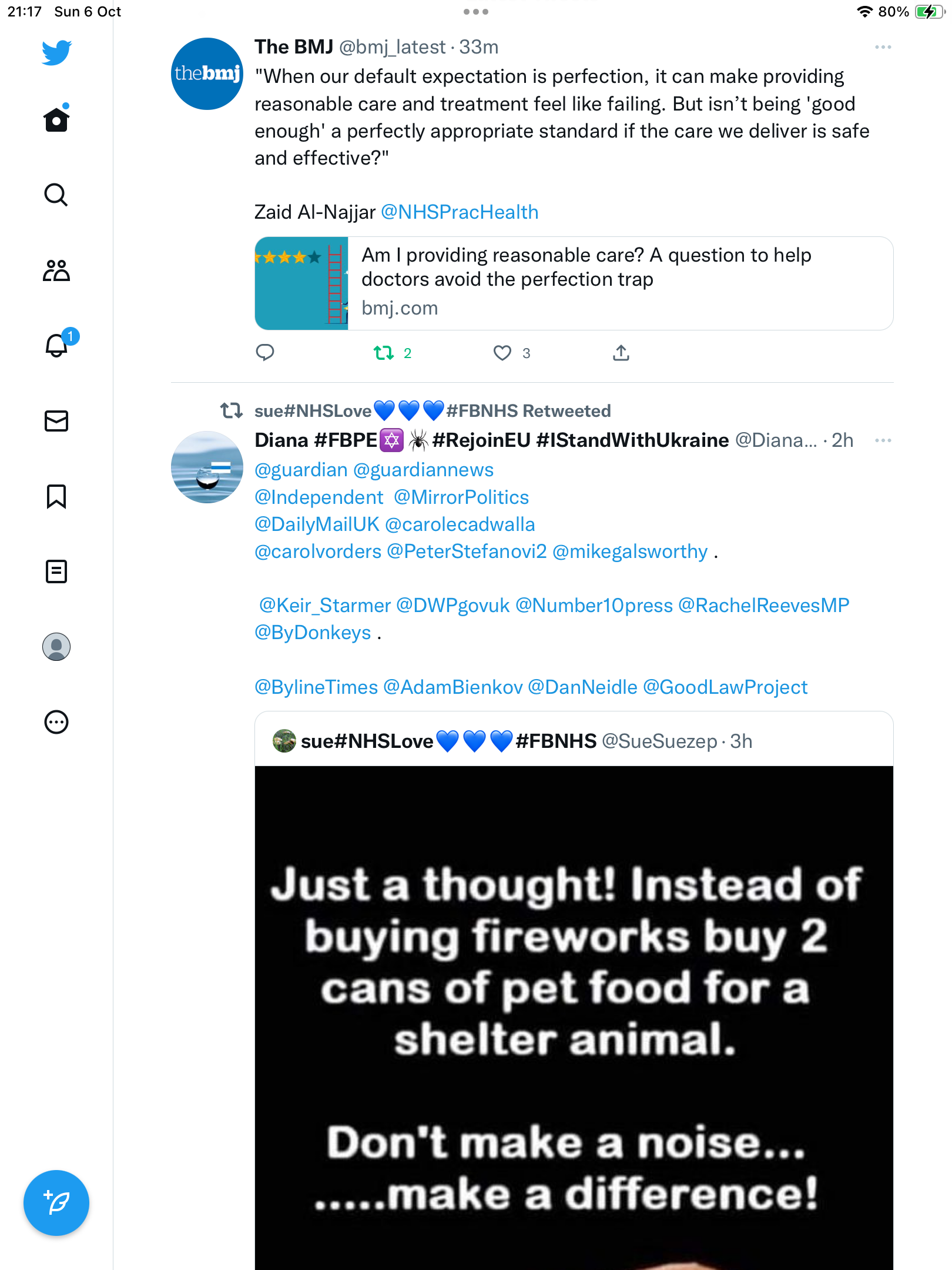Open more options on Diana's tweet
This screenshot has width=952, height=1270.
883,440
